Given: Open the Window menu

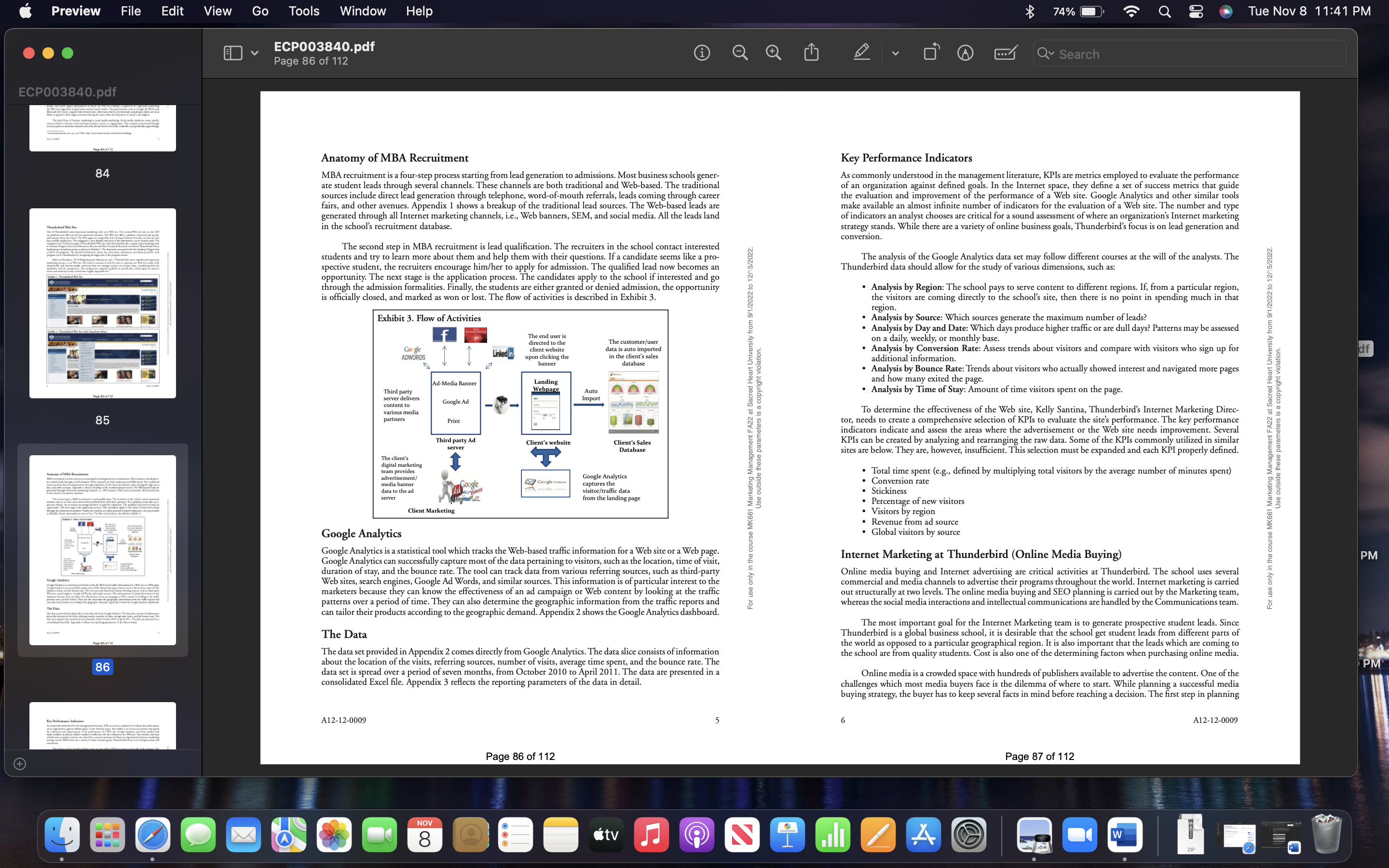Looking at the screenshot, I should coord(363,11).
